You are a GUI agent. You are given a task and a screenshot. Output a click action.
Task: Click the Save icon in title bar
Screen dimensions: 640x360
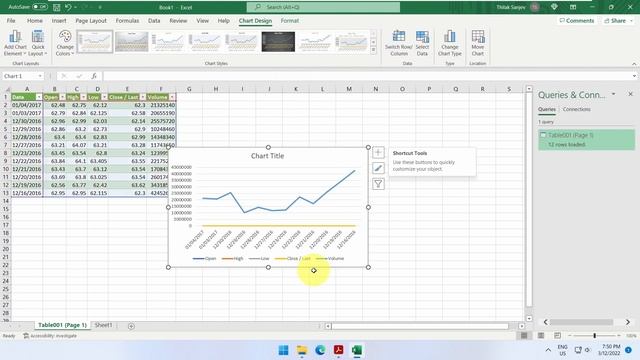[57, 7]
